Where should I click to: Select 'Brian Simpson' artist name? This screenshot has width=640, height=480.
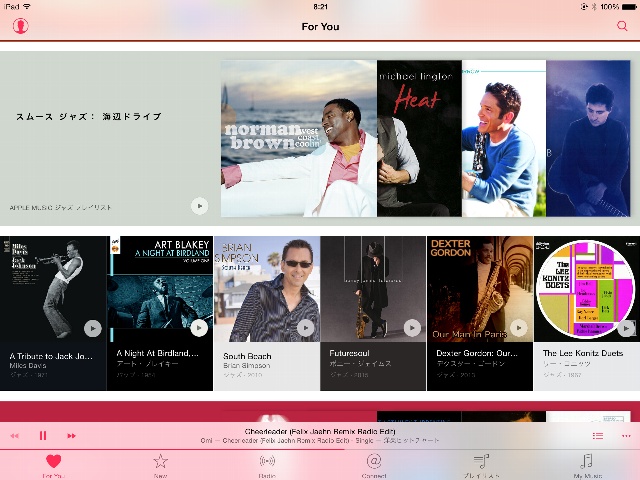point(247,365)
